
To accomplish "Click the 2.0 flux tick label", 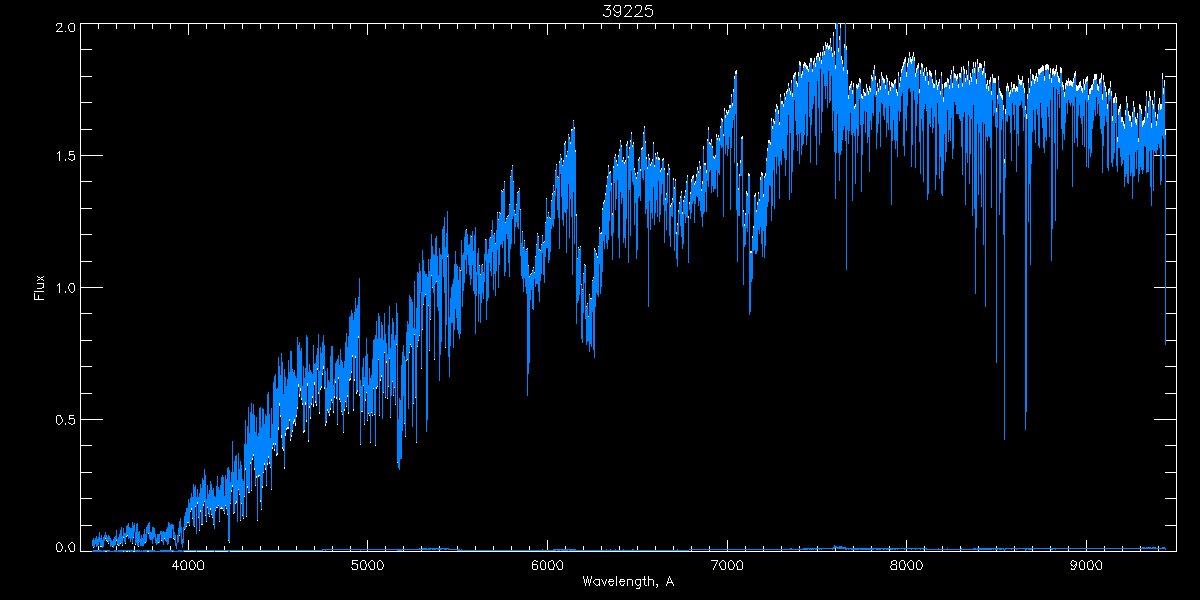I will tap(65, 28).
